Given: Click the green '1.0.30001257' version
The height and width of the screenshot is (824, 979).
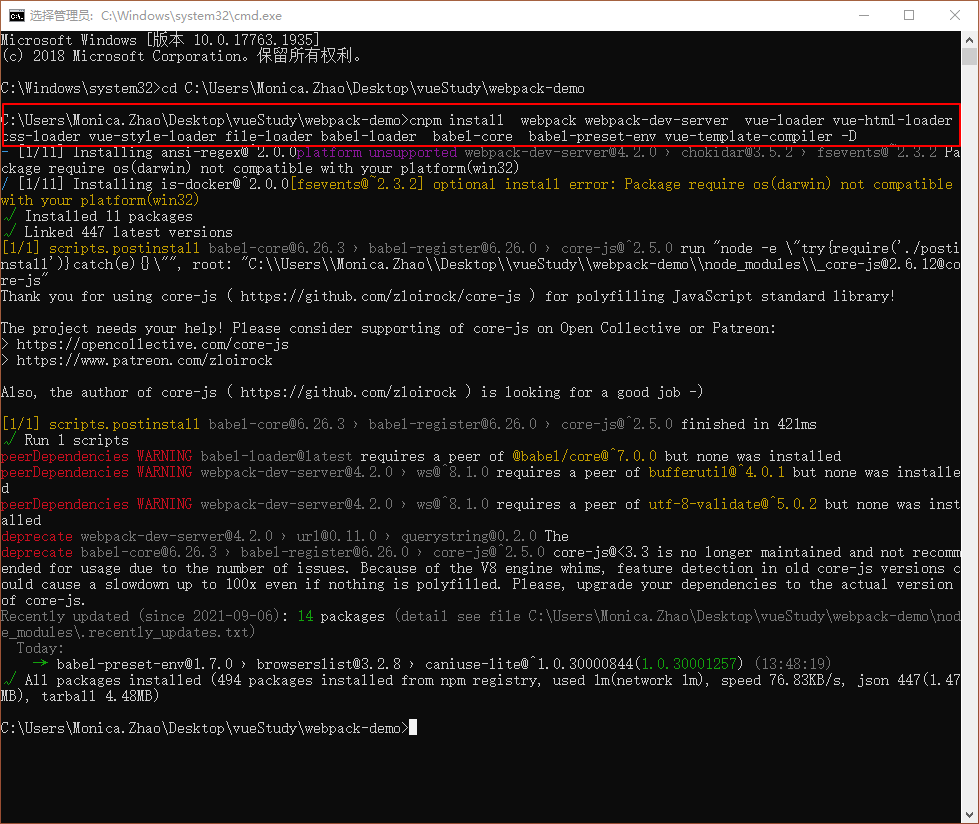Looking at the screenshot, I should pos(689,664).
